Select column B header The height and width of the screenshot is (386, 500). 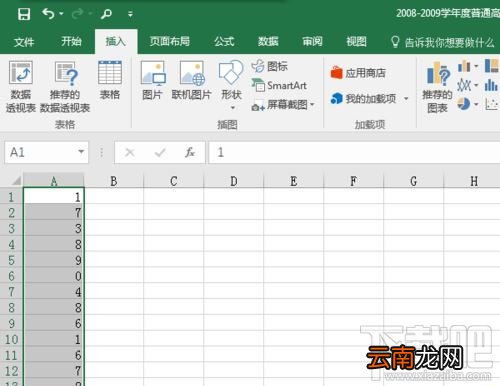pyautogui.click(x=114, y=181)
